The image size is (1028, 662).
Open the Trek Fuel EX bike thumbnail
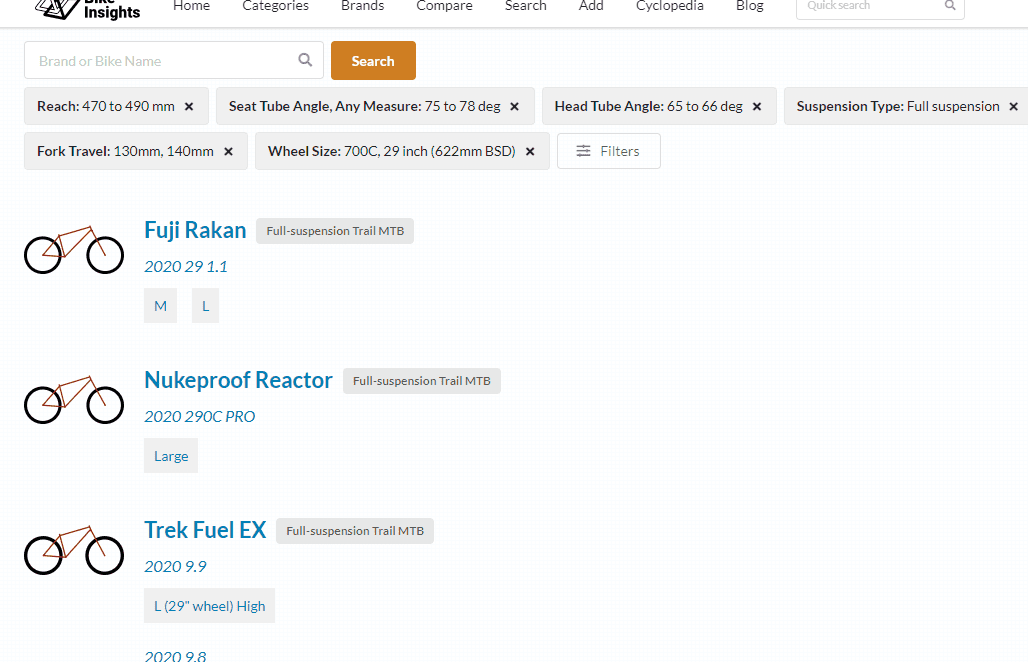coord(74,550)
